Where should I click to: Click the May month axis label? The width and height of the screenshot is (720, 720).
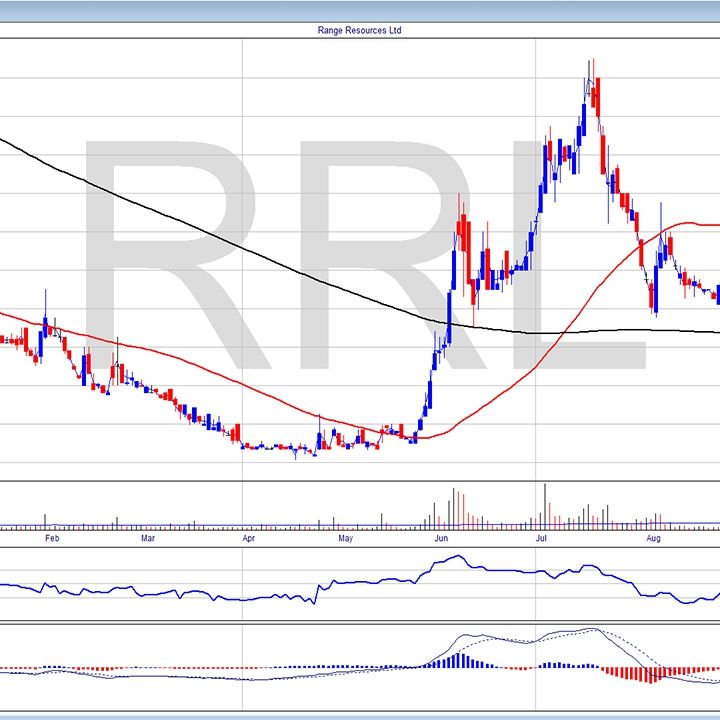[x=345, y=538]
